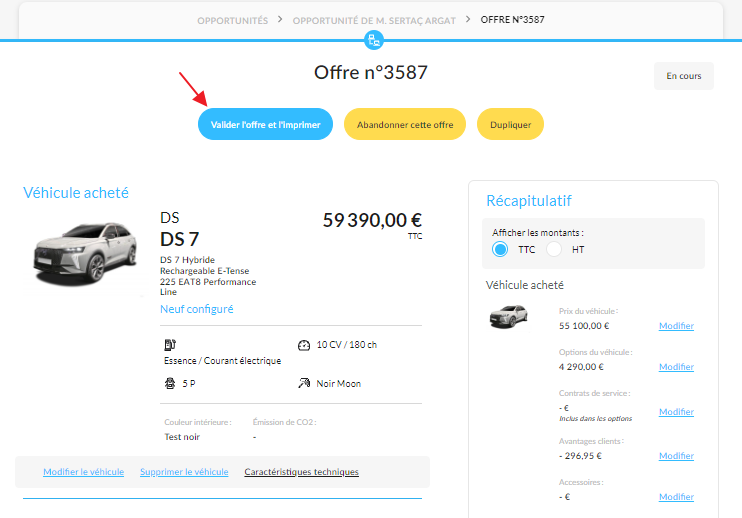Click the Noir Moon color text
This screenshot has width=742, height=518.
click(338, 384)
